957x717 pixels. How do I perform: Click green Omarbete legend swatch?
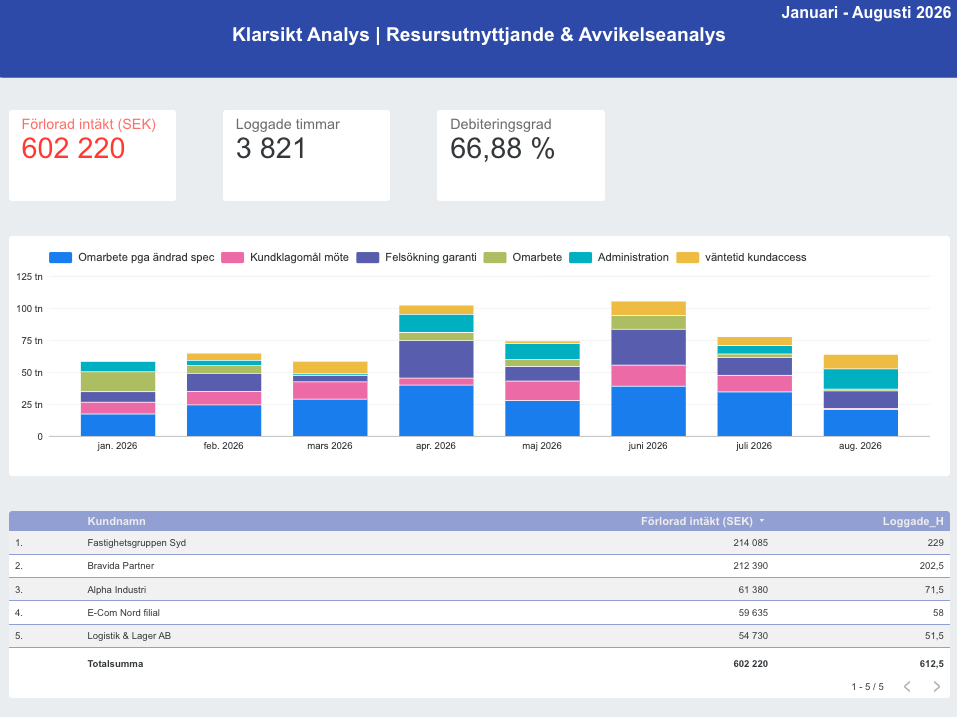point(495,258)
